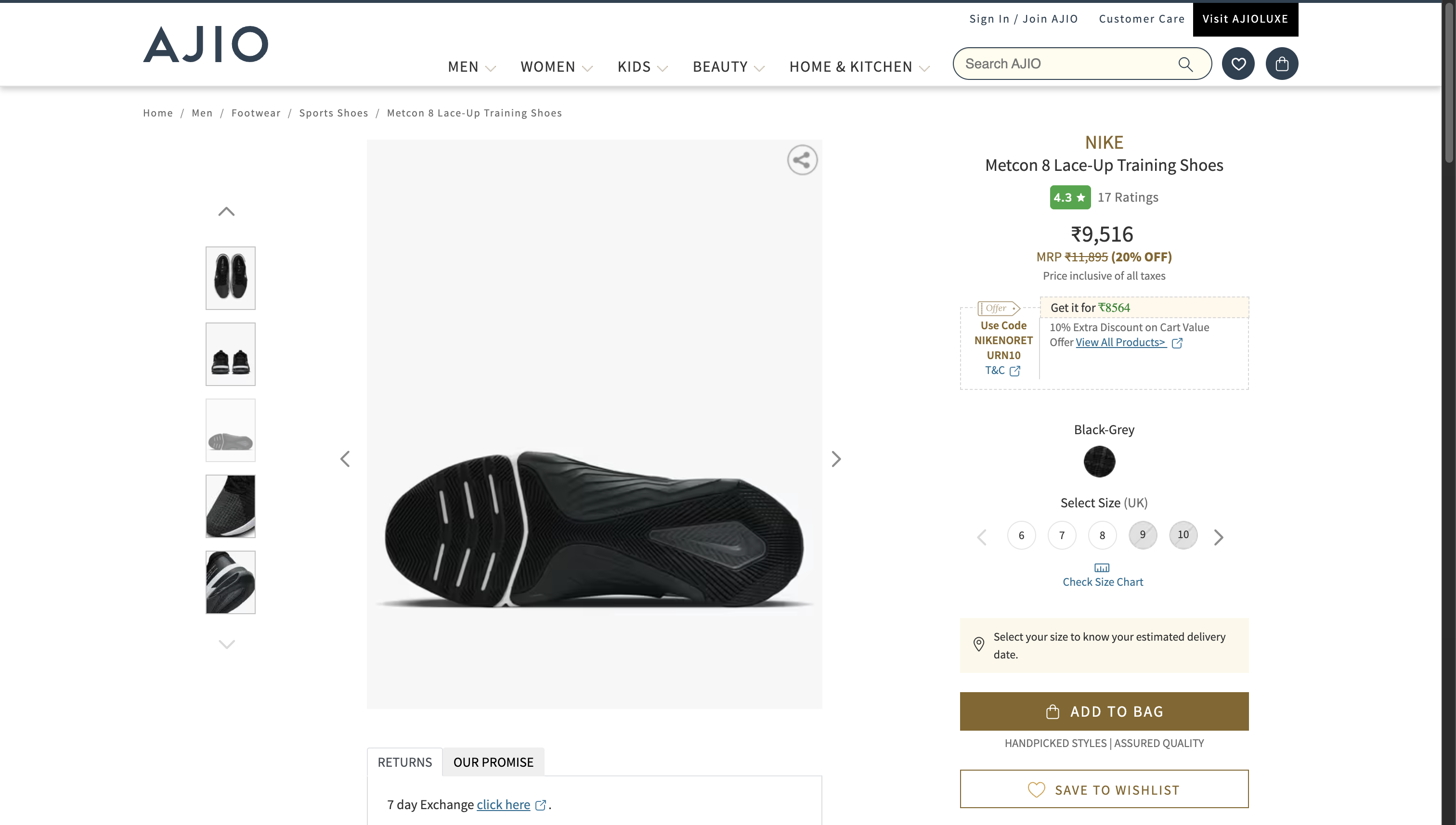Select size 6
Screen dimensions: 1456x825
click(x=1021, y=535)
